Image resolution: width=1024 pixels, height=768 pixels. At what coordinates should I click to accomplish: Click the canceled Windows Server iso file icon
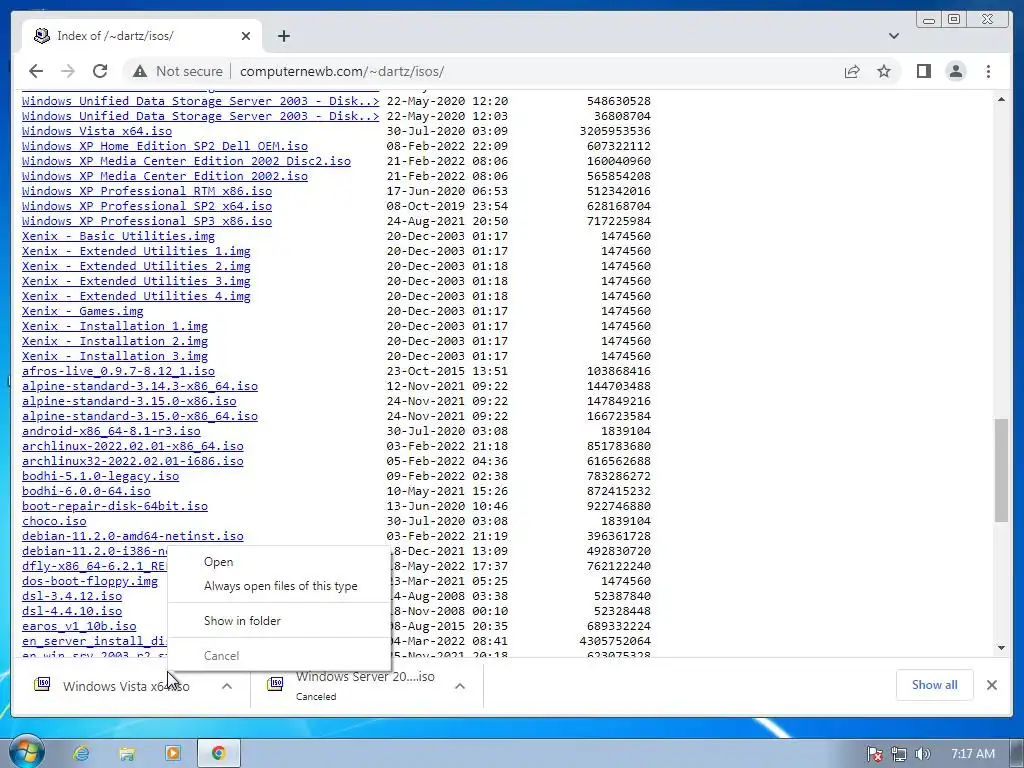pos(275,684)
